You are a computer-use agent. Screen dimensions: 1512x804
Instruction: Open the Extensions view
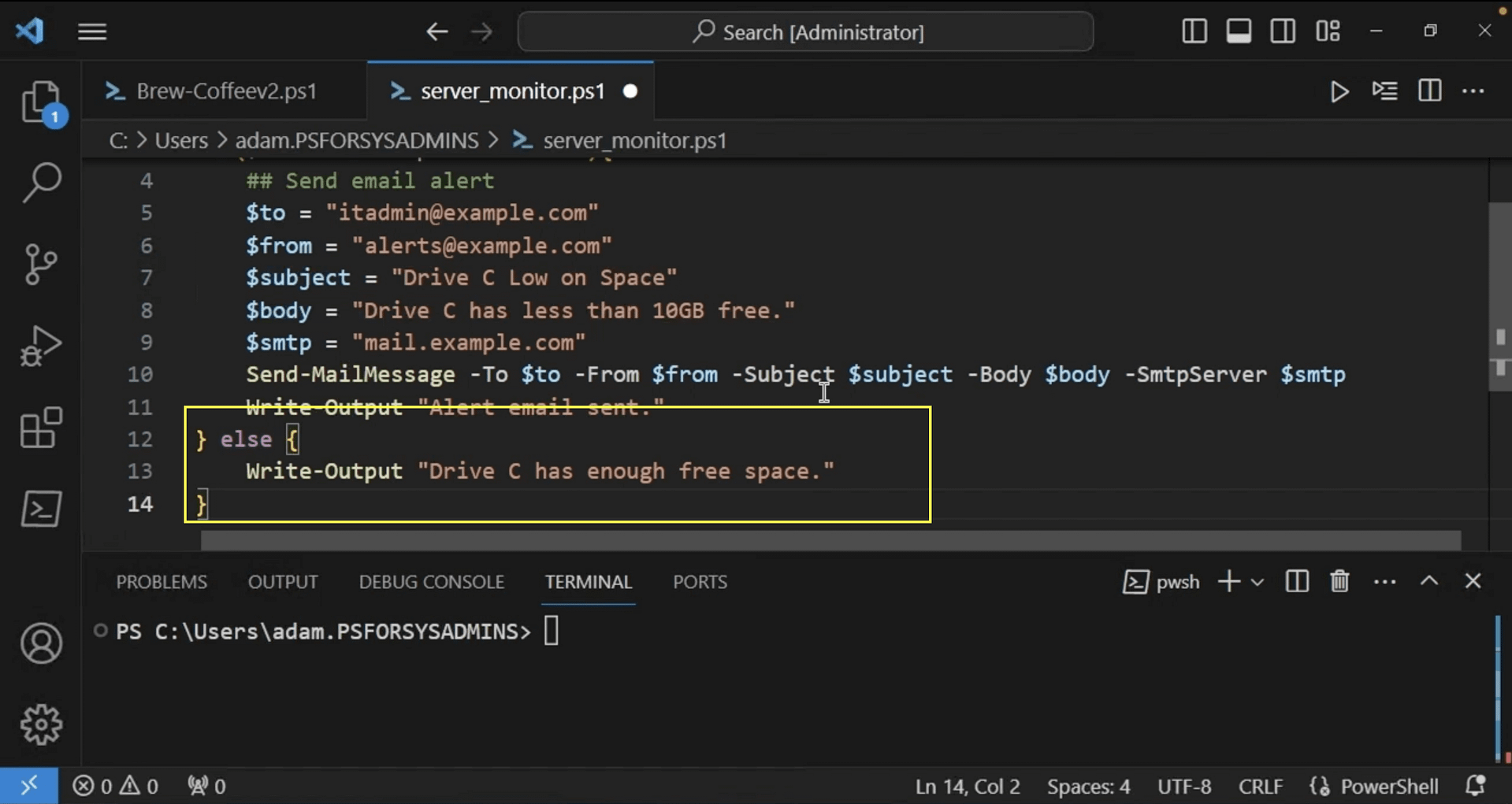[x=41, y=428]
